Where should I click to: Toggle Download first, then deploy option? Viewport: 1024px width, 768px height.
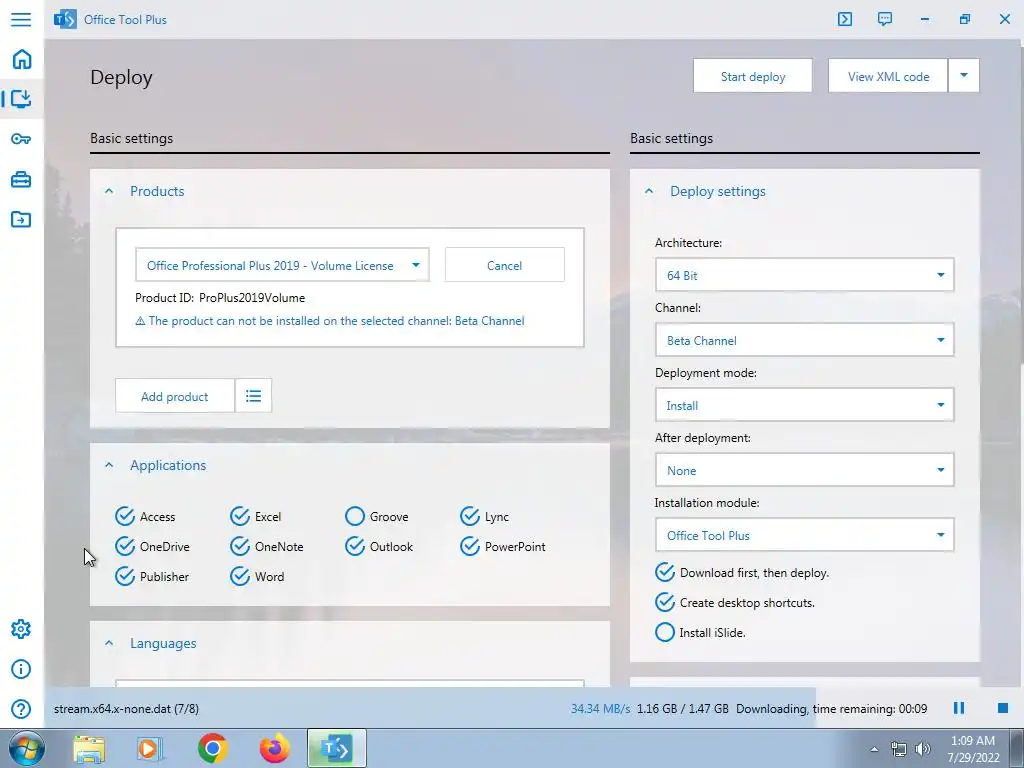pyautogui.click(x=742, y=573)
